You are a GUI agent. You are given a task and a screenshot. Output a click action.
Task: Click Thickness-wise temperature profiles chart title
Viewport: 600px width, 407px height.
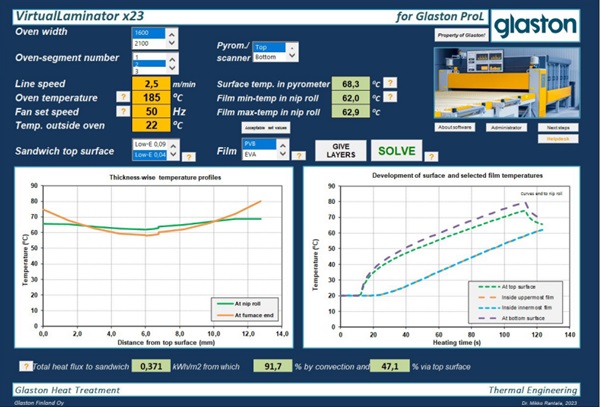[165, 177]
